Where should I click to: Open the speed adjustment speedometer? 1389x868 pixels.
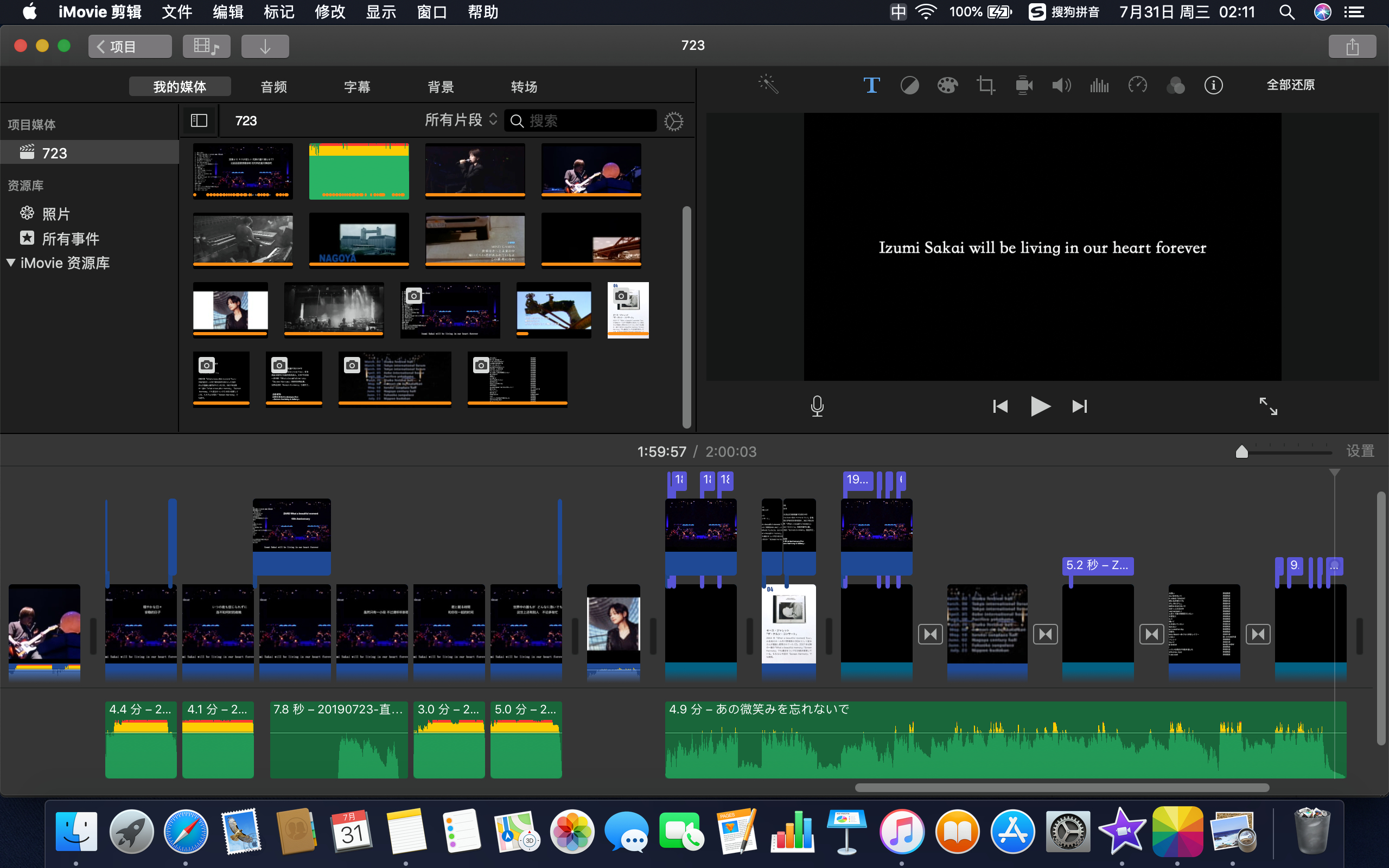pos(1137,86)
